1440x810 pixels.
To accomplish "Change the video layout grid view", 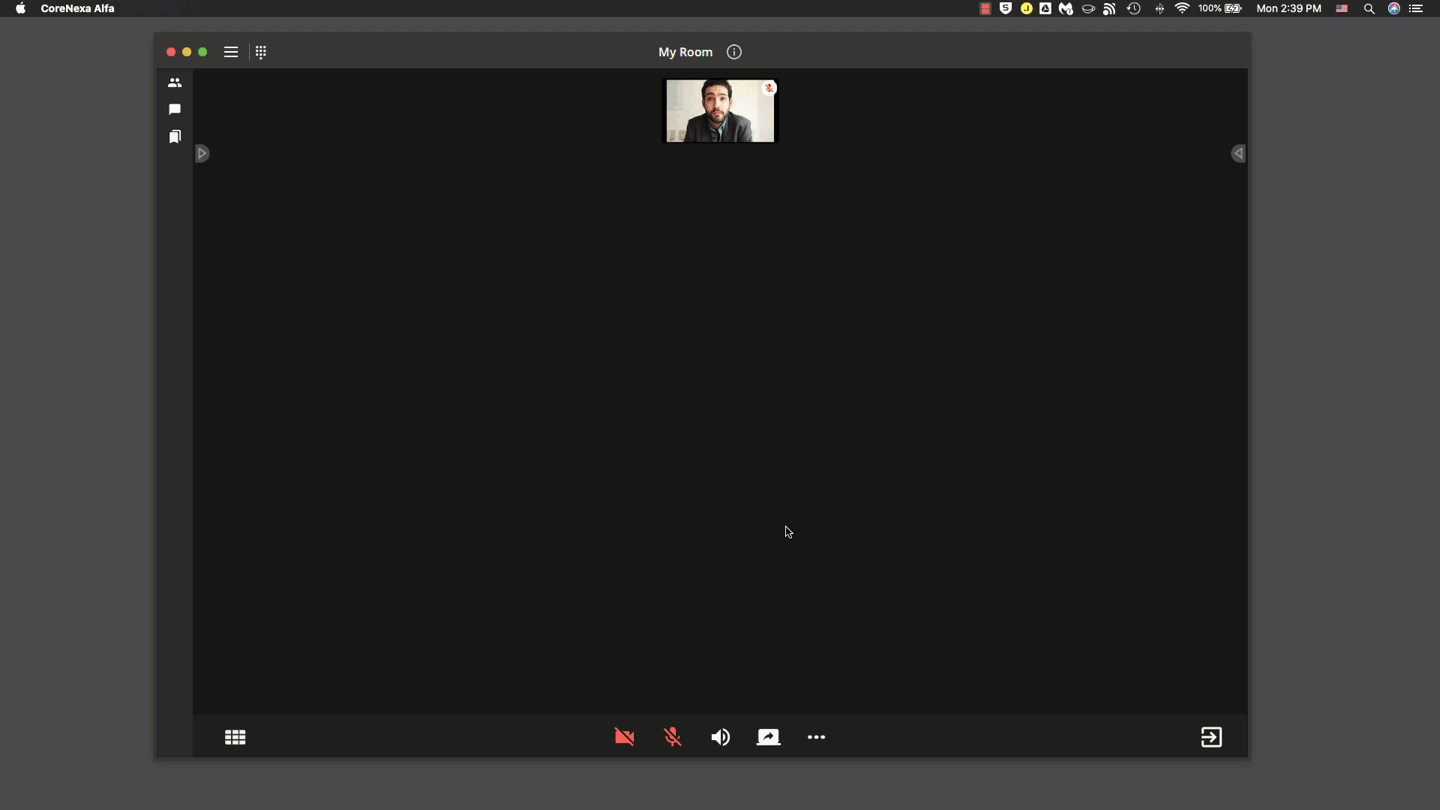I will (x=235, y=737).
